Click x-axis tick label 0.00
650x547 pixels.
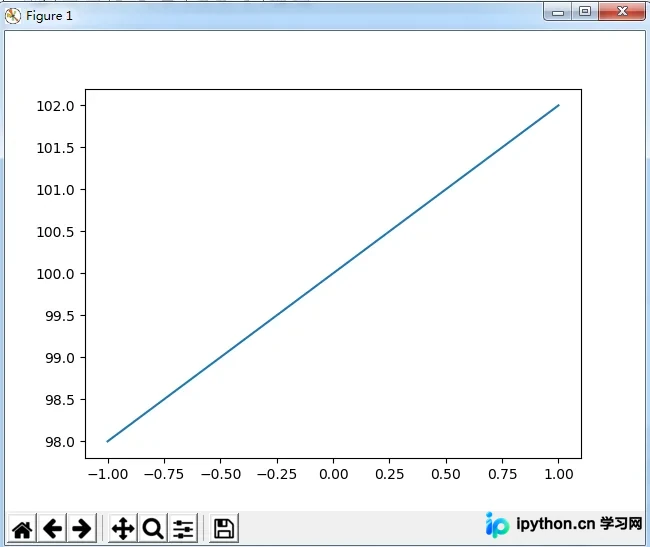334,474
